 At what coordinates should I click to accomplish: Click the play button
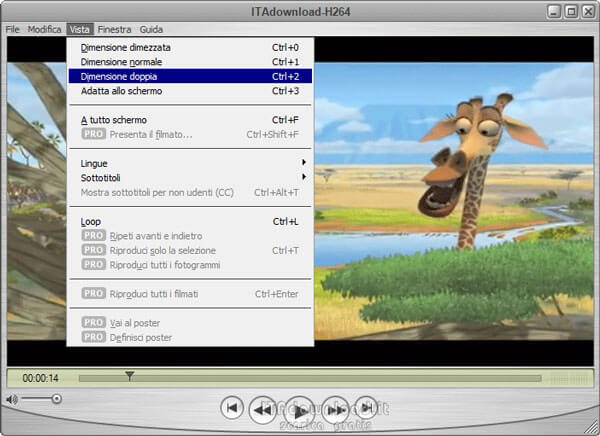pyautogui.click(x=300, y=412)
